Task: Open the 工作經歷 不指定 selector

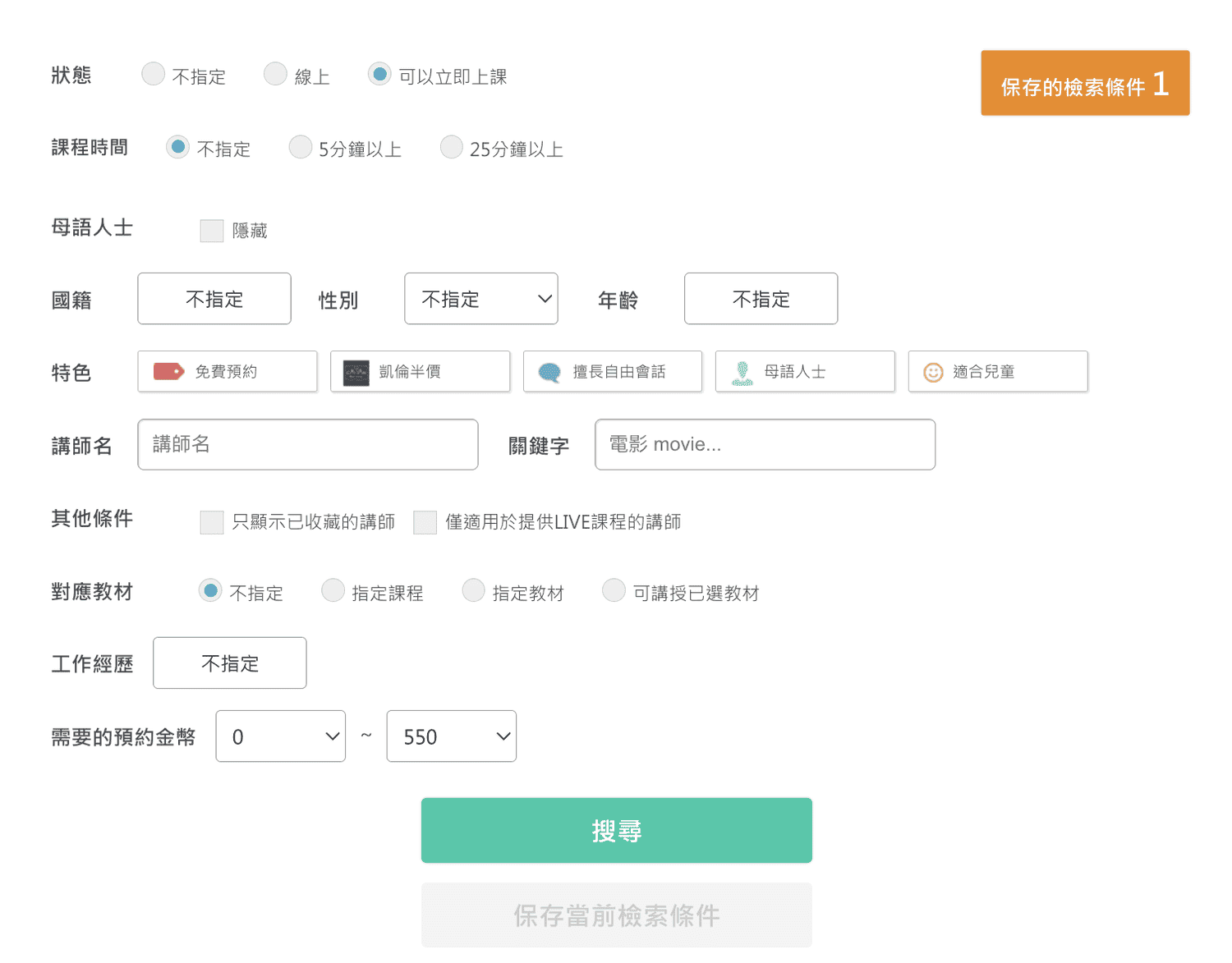Action: tap(230, 663)
